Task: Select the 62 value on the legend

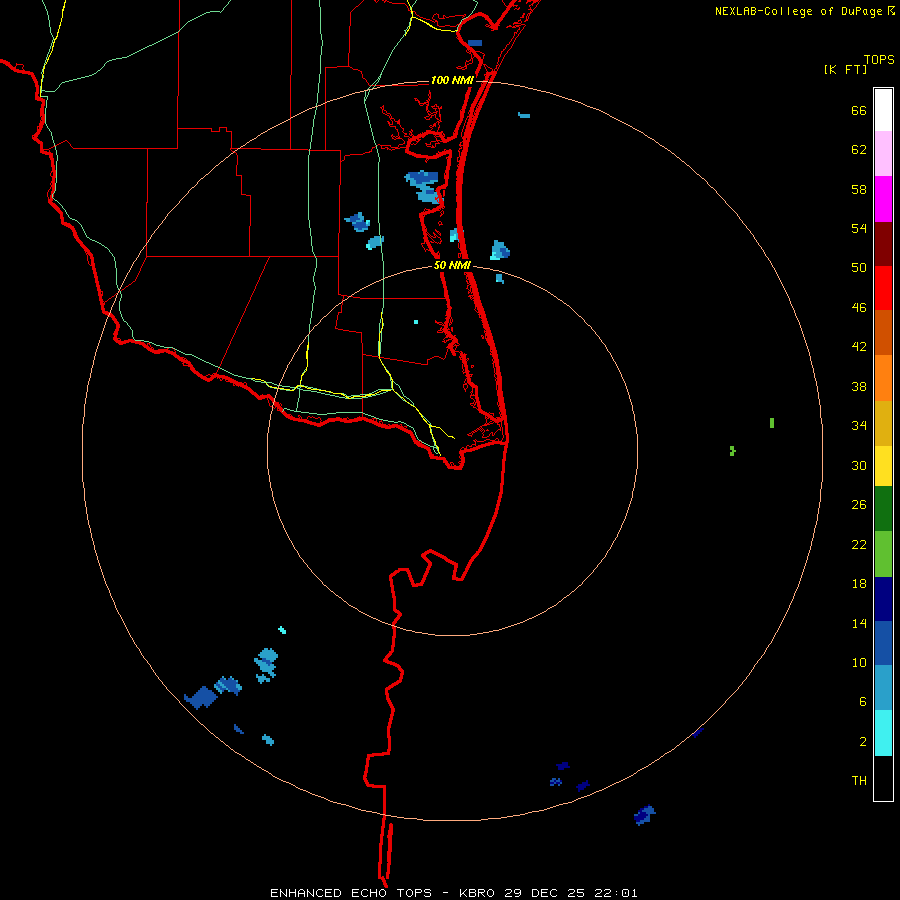Action: (x=859, y=150)
